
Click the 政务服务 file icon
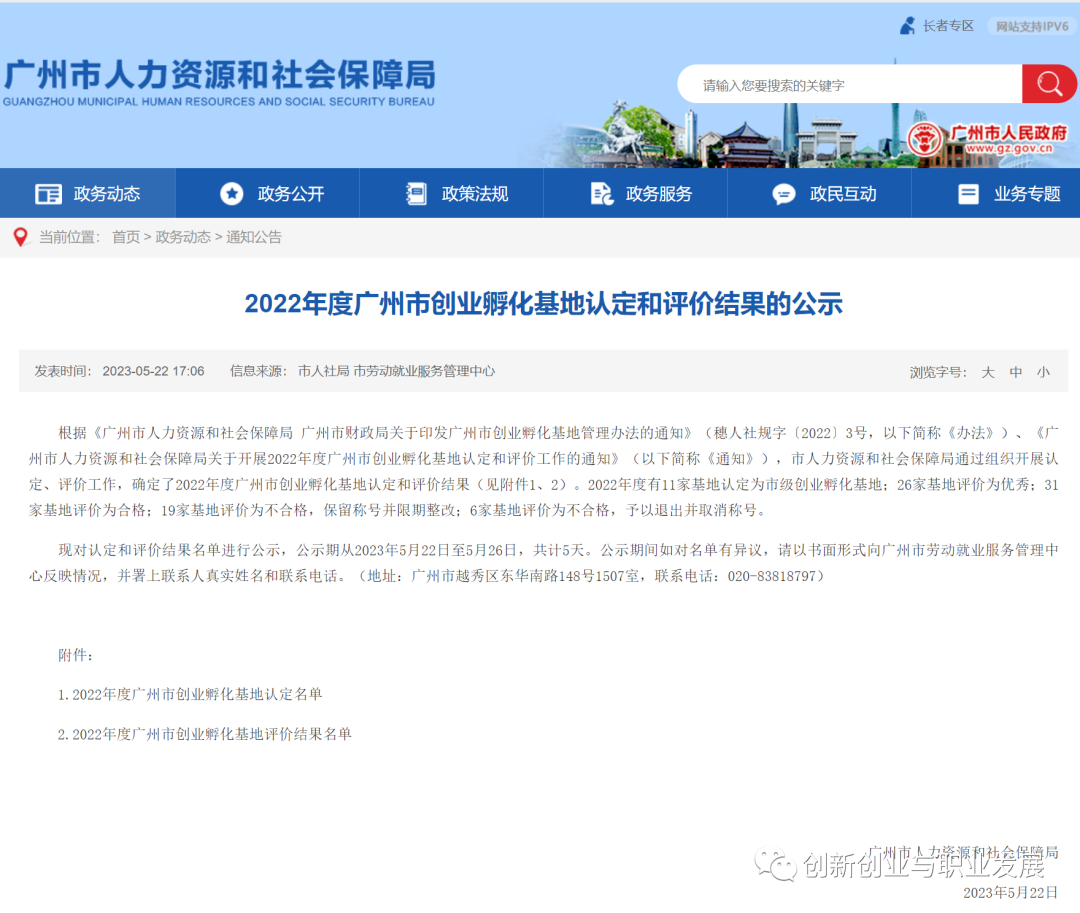(601, 194)
